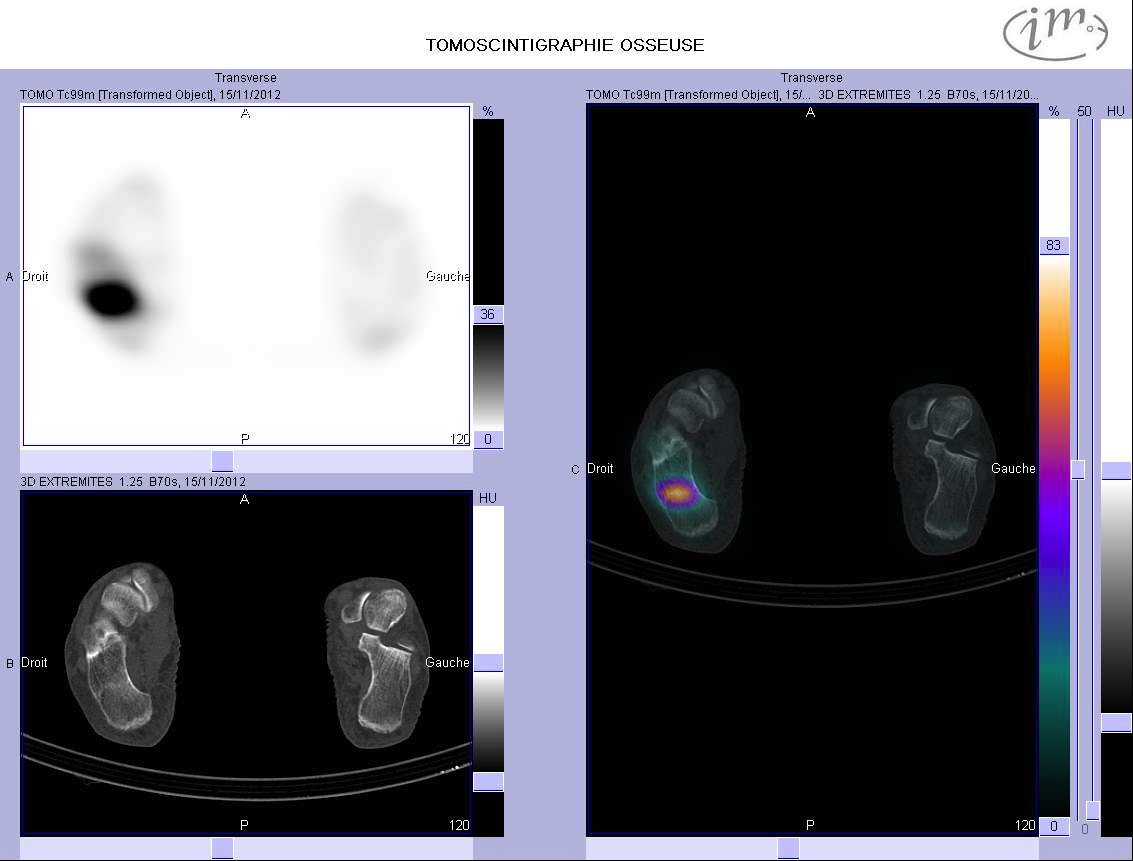Viewport: 1133px width, 861px height.
Task: Click the Droit label in CT panel B
Action: coord(34,662)
